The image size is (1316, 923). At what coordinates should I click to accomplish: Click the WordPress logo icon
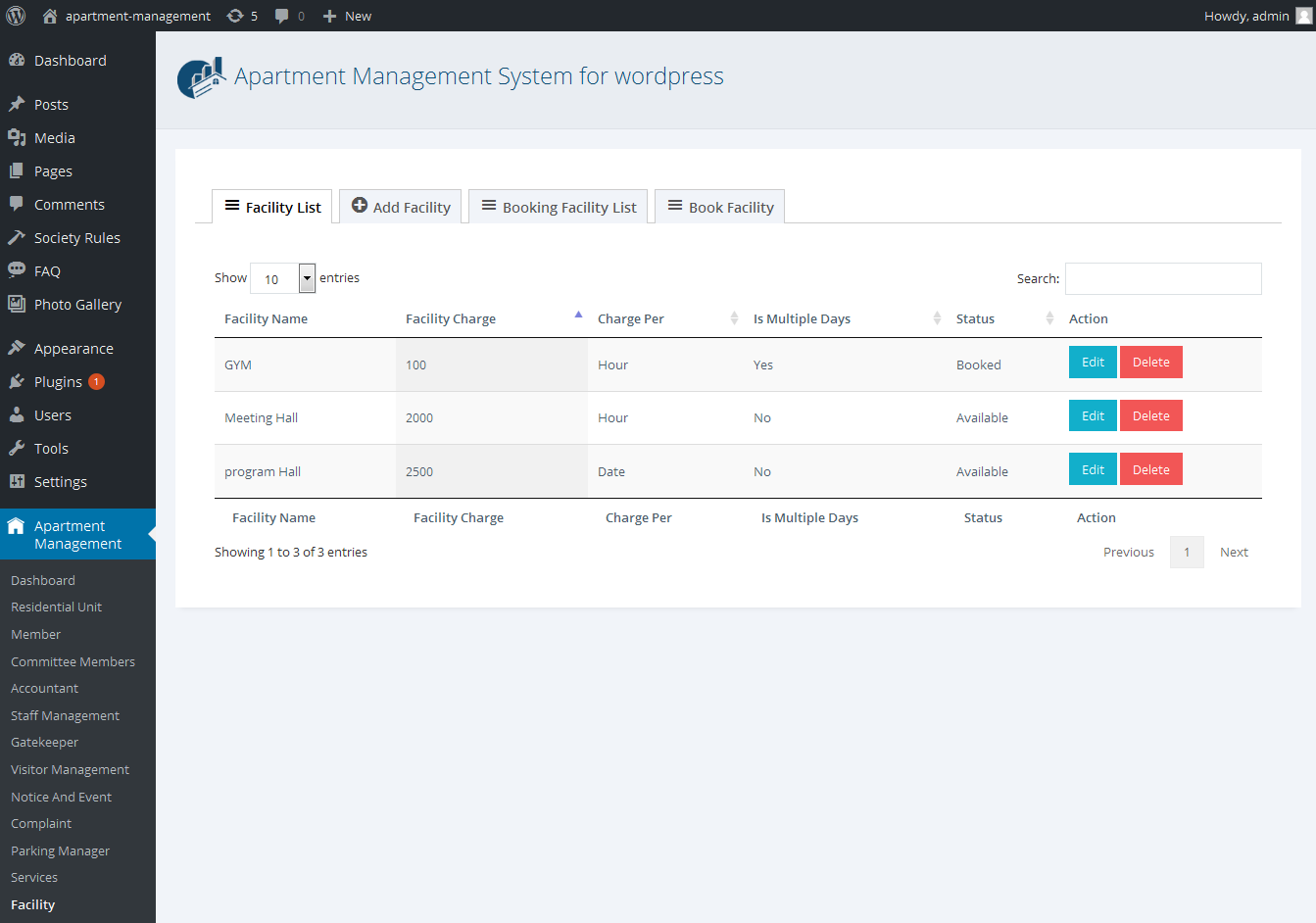[x=16, y=16]
